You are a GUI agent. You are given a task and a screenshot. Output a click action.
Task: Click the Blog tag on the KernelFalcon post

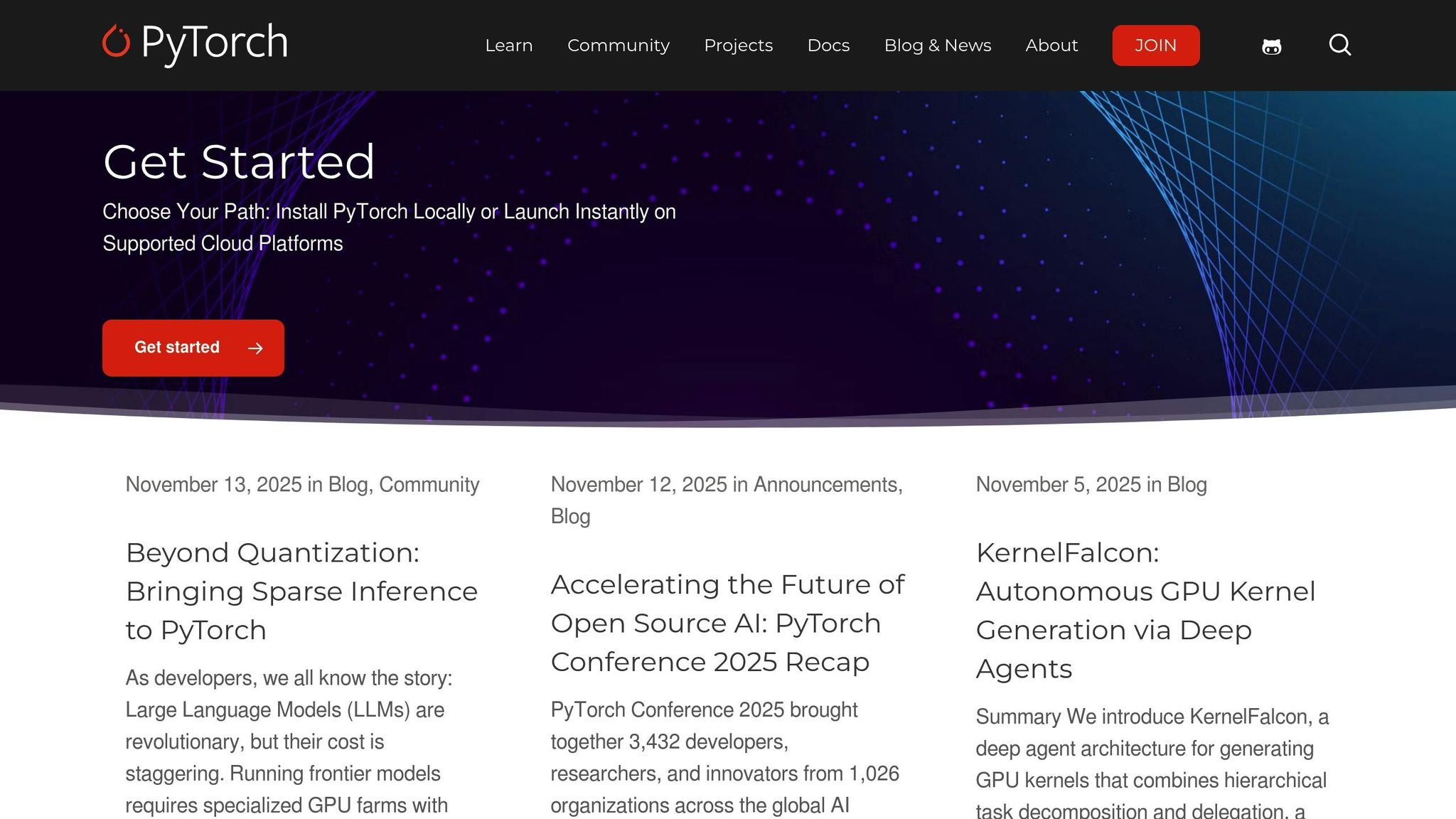tap(1187, 484)
